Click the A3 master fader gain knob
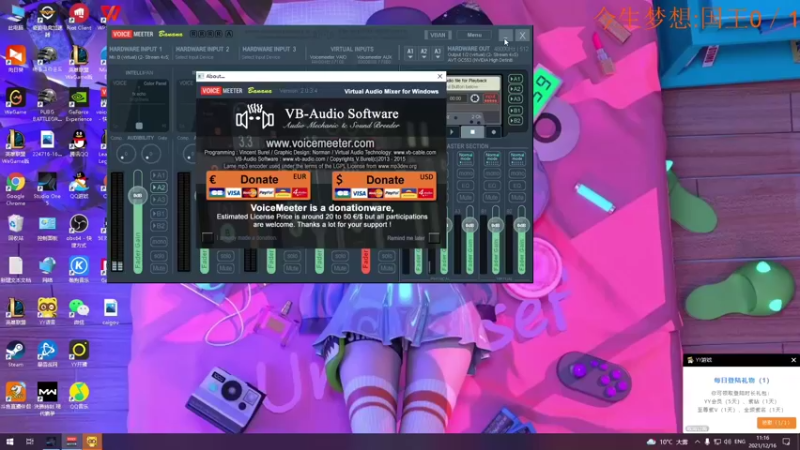Image resolution: width=800 pixels, height=450 pixels. (469, 225)
